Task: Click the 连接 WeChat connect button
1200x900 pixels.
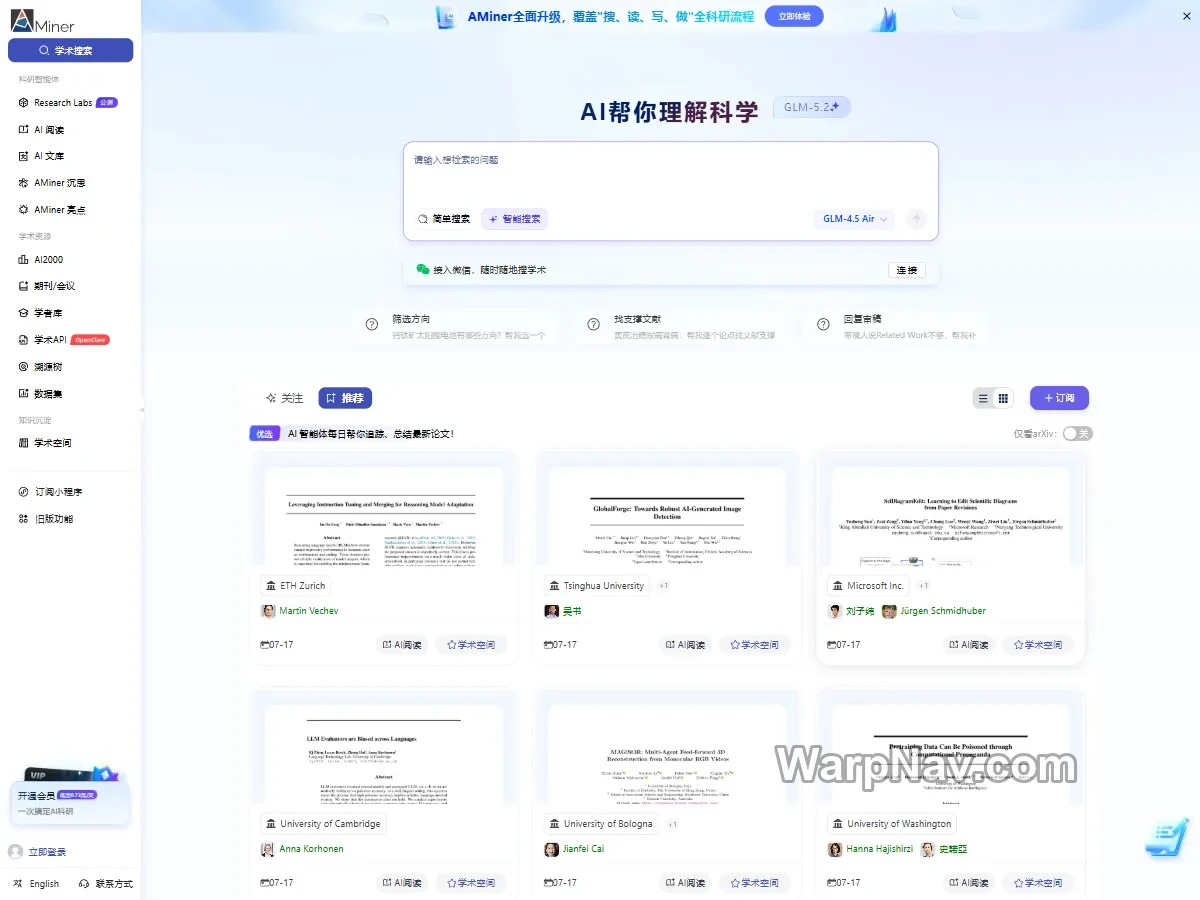Action: pos(907,270)
